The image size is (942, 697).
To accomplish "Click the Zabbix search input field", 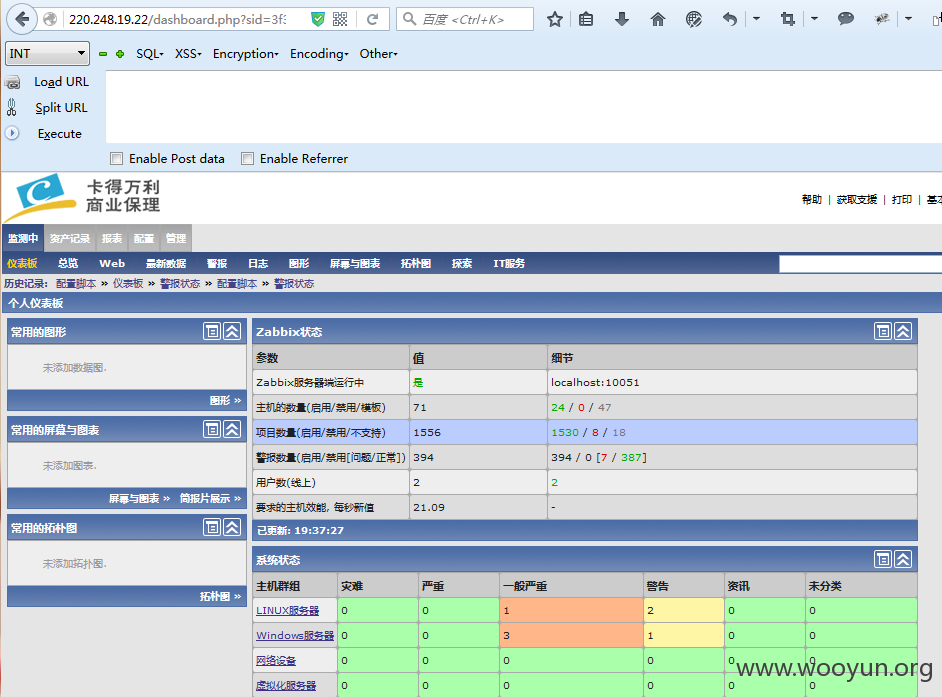I will tap(860, 264).
